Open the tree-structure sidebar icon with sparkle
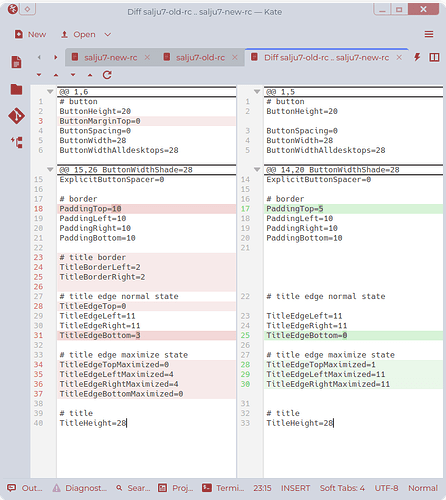Viewport: 446px width, 500px height. pyautogui.click(x=17, y=142)
